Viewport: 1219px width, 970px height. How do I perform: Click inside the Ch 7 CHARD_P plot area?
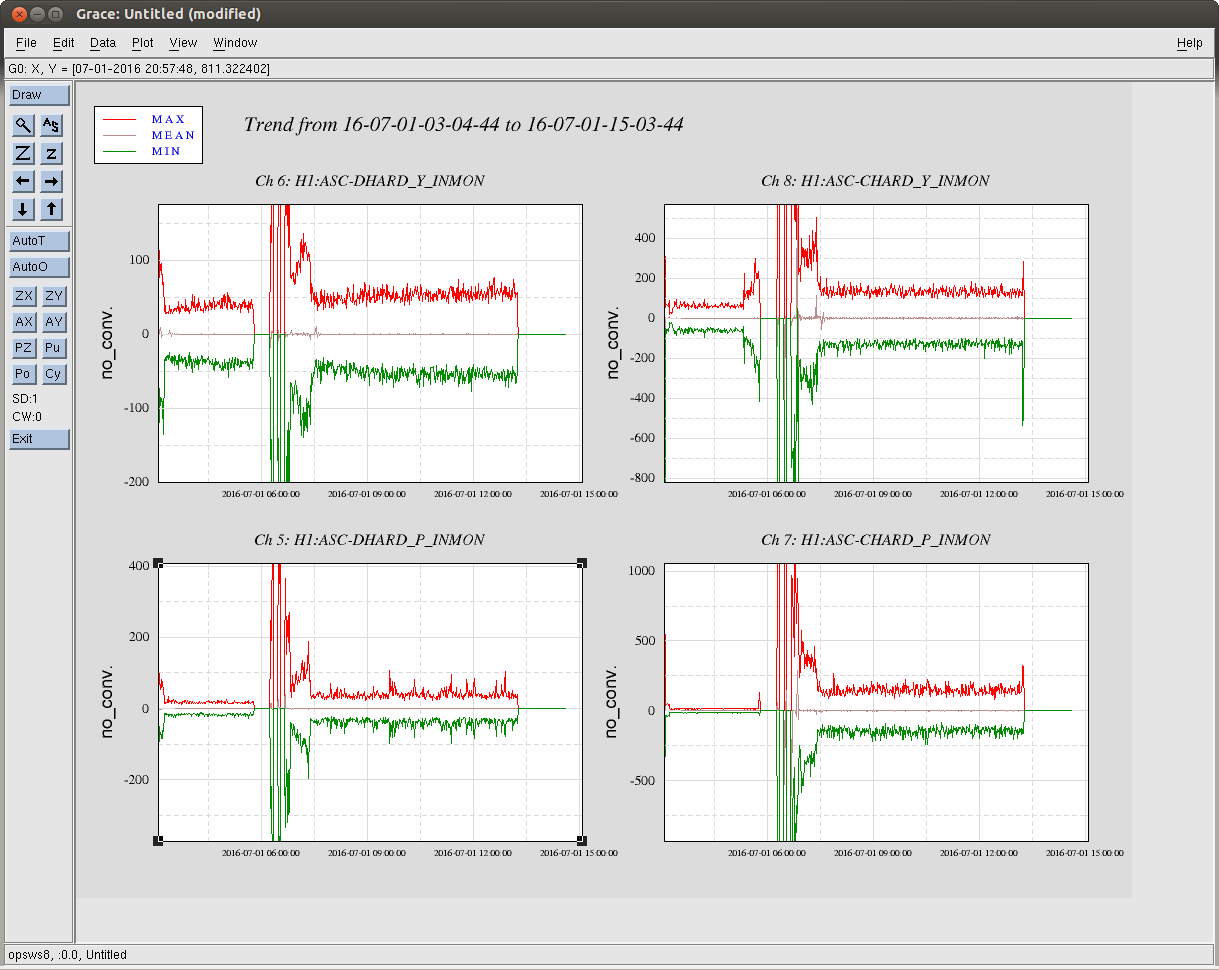pos(876,702)
